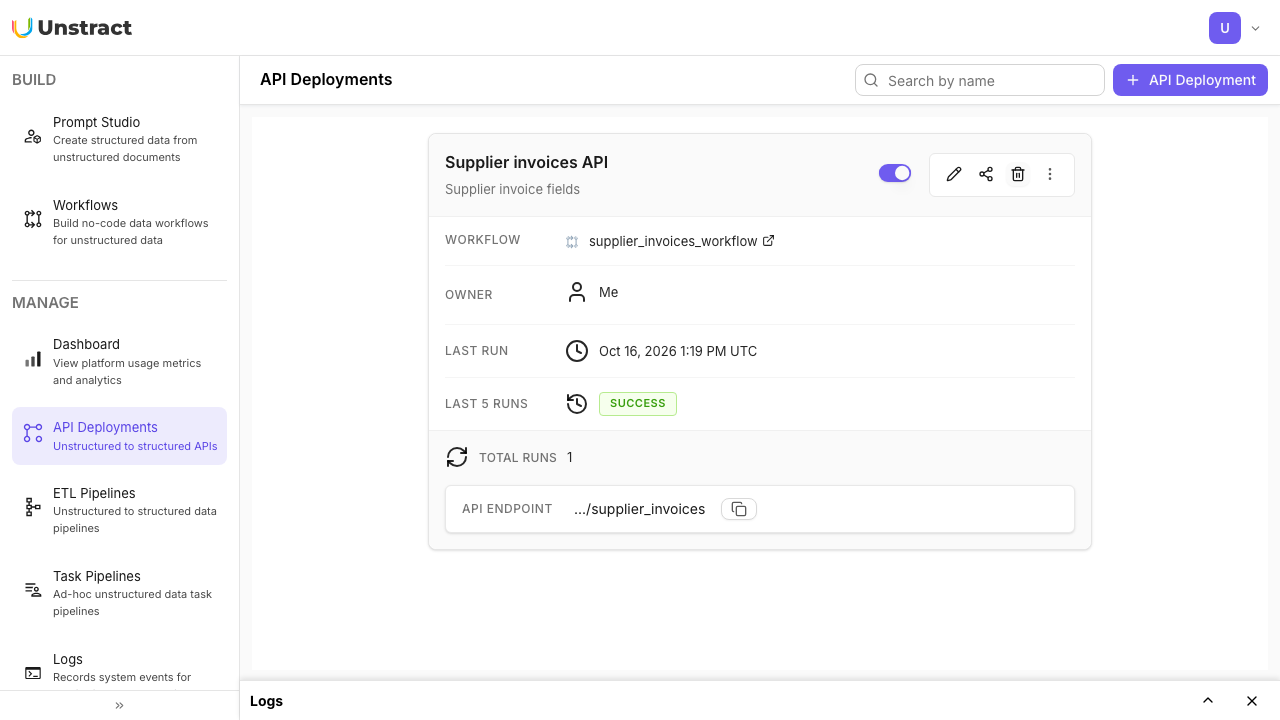The height and width of the screenshot is (720, 1280).
Task: Click the last 5 runs history icon
Action: (577, 403)
